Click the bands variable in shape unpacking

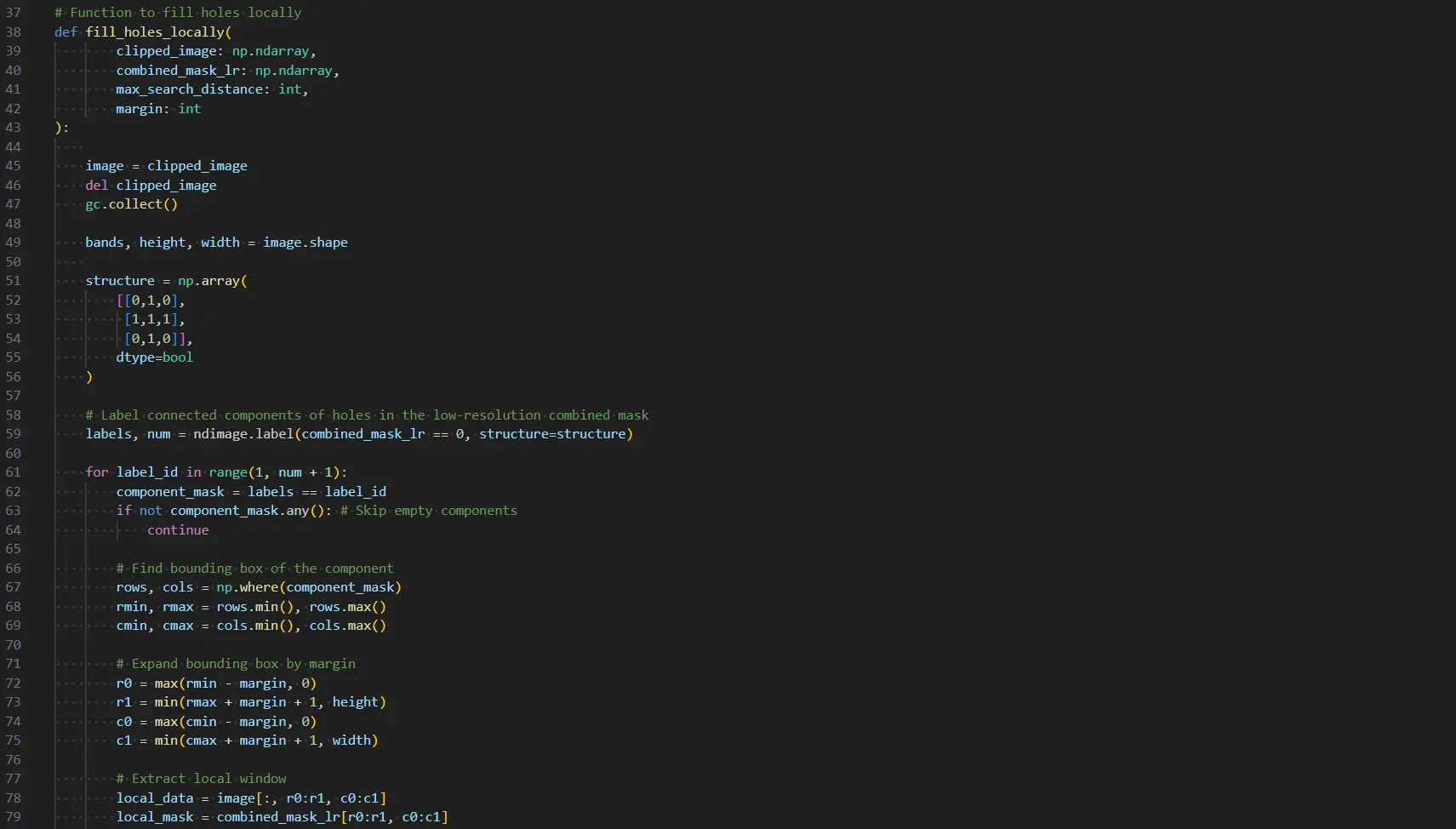pos(104,243)
